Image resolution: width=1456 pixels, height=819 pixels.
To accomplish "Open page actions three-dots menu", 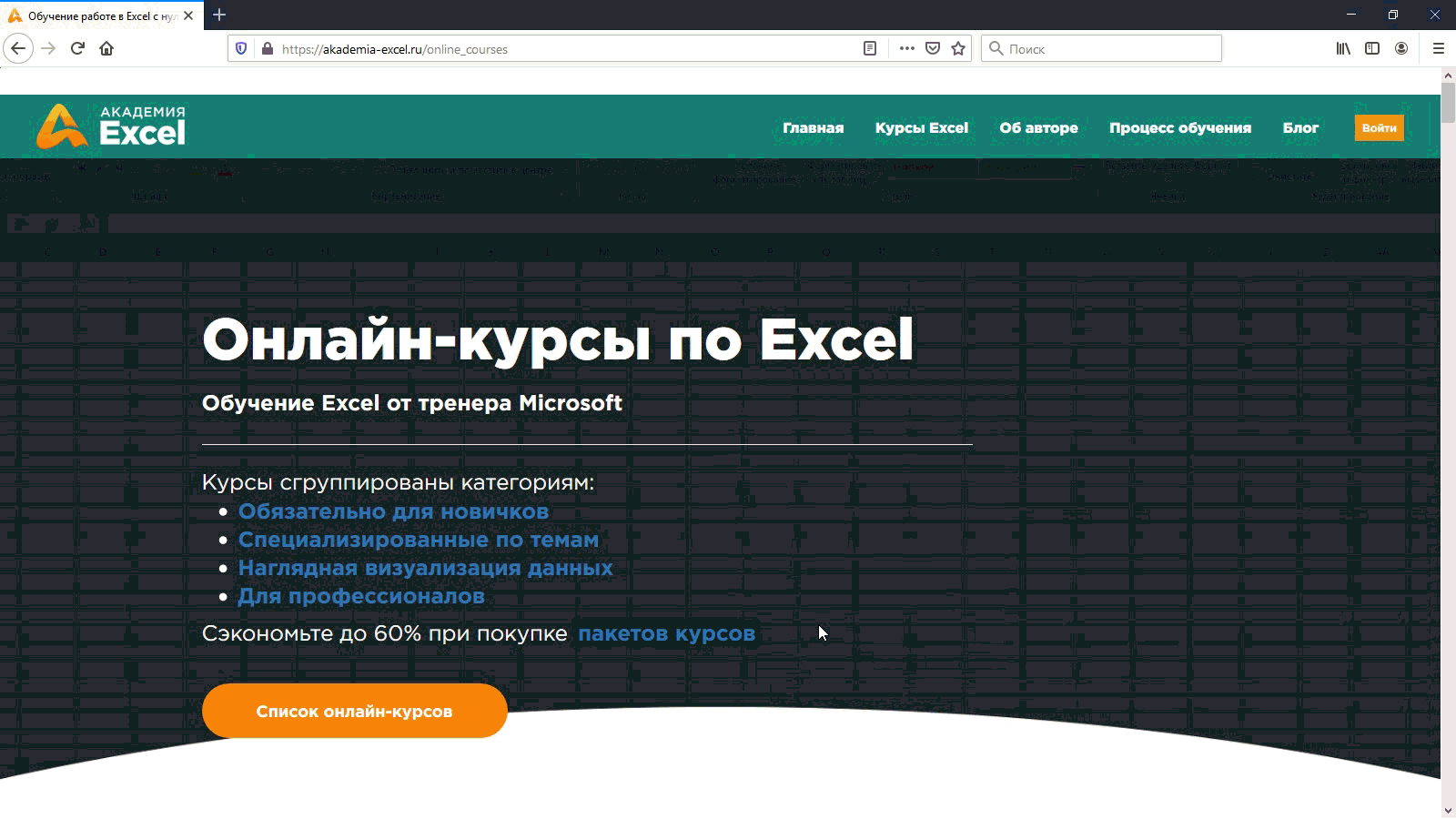I will coord(906,48).
